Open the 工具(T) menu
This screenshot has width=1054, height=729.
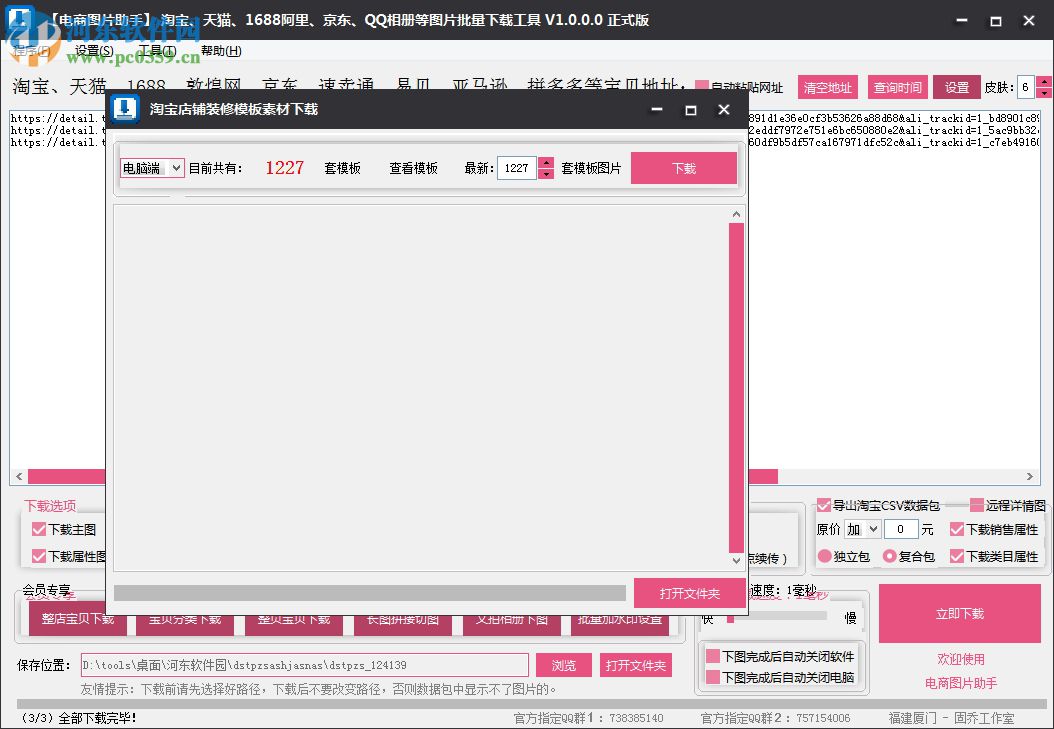[159, 50]
